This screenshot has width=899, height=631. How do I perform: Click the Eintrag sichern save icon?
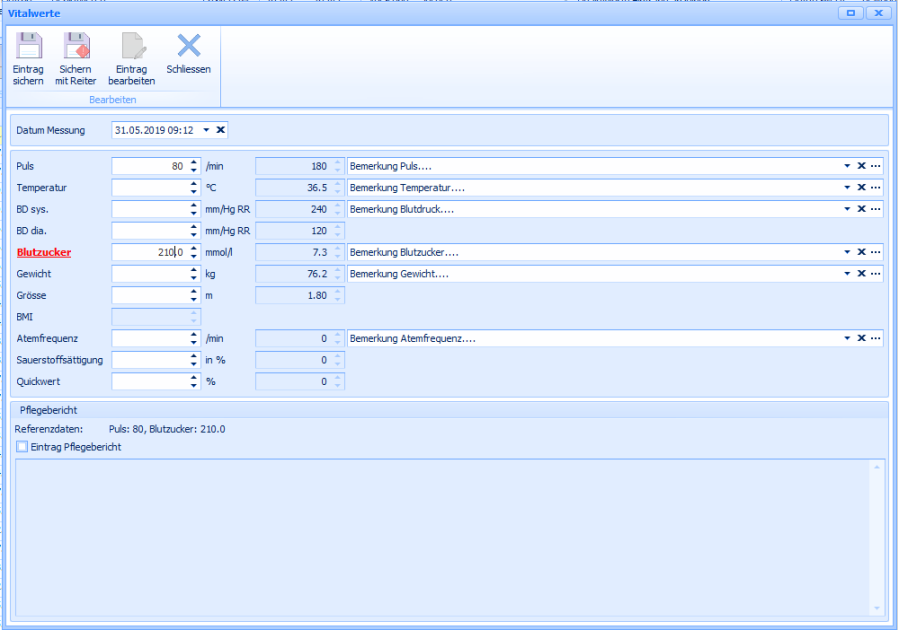(28, 47)
